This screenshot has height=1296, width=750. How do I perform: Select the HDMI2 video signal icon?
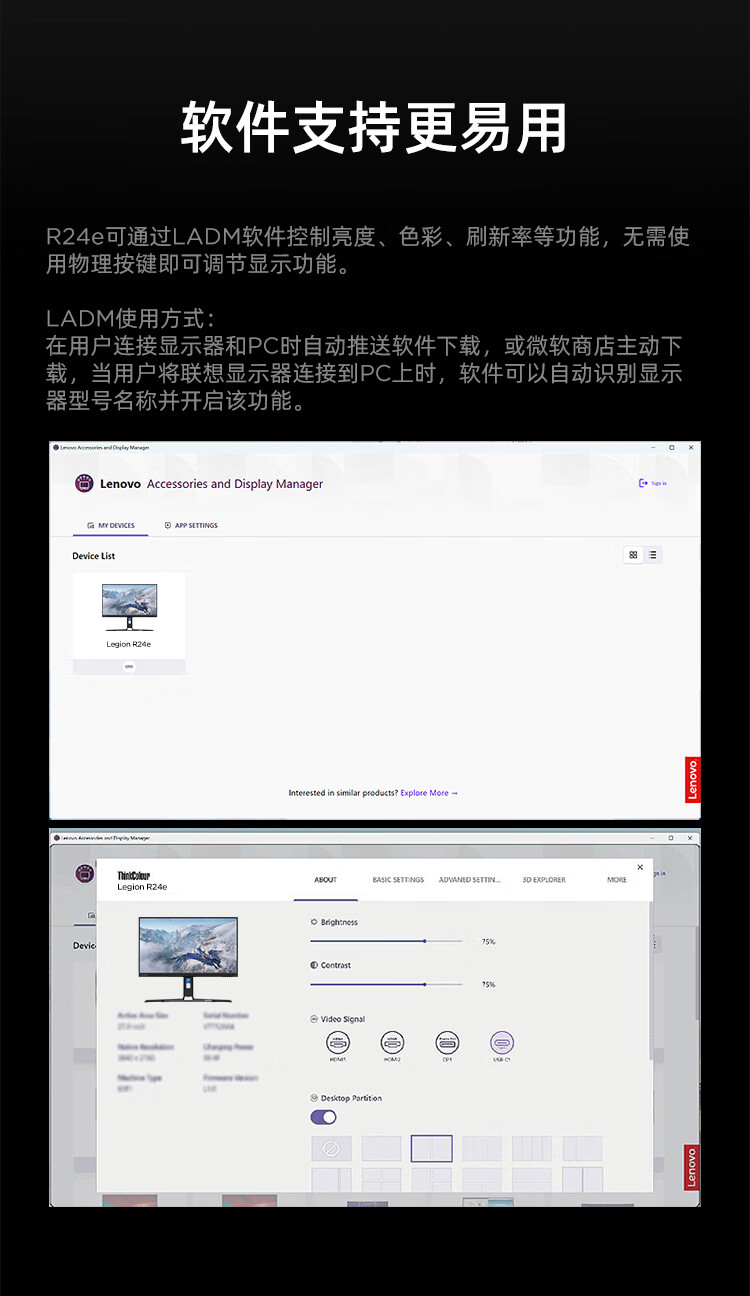pyautogui.click(x=393, y=1043)
